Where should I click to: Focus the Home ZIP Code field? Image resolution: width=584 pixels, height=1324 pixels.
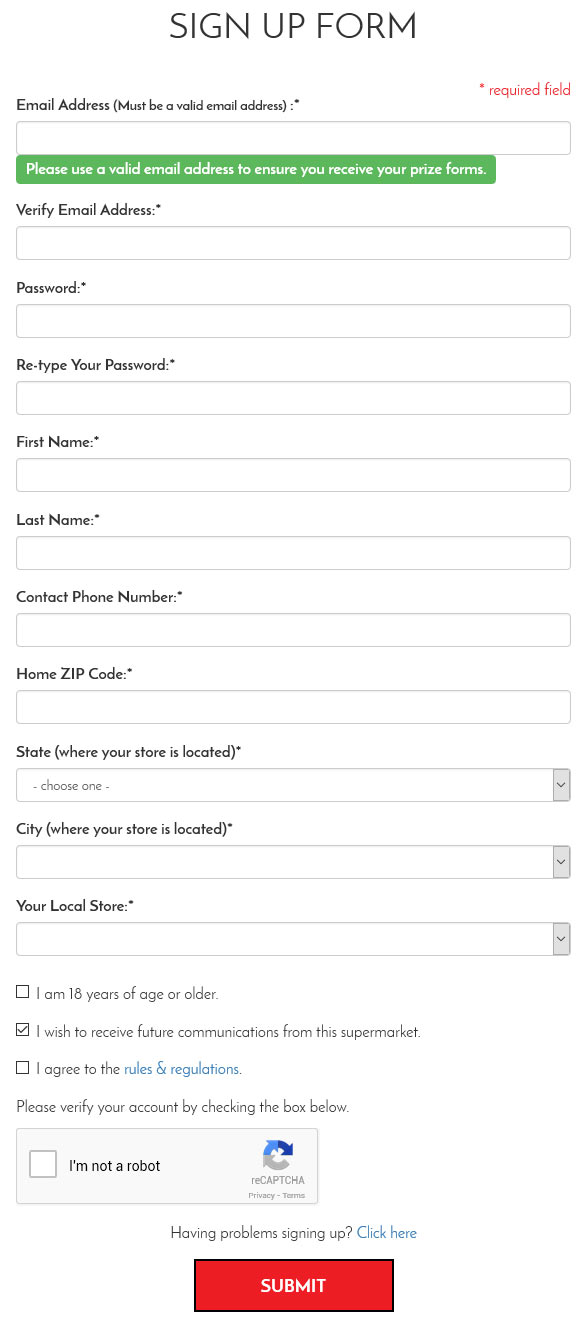tap(293, 707)
